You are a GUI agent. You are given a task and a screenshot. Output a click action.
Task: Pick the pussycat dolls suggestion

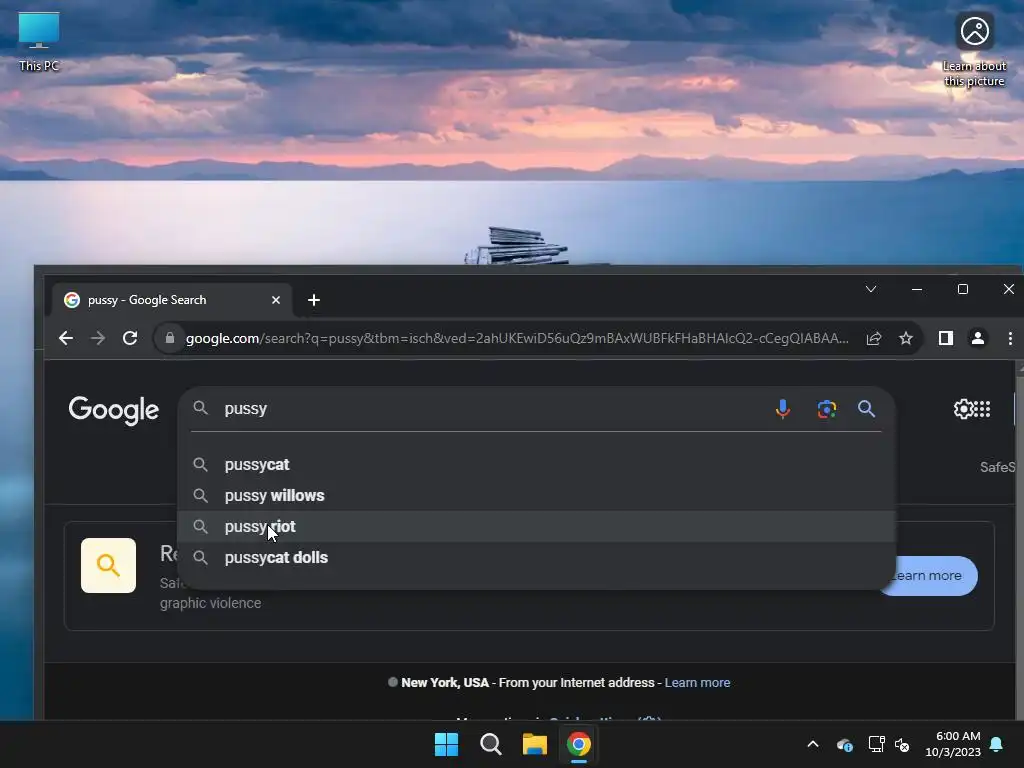pyautogui.click(x=536, y=558)
